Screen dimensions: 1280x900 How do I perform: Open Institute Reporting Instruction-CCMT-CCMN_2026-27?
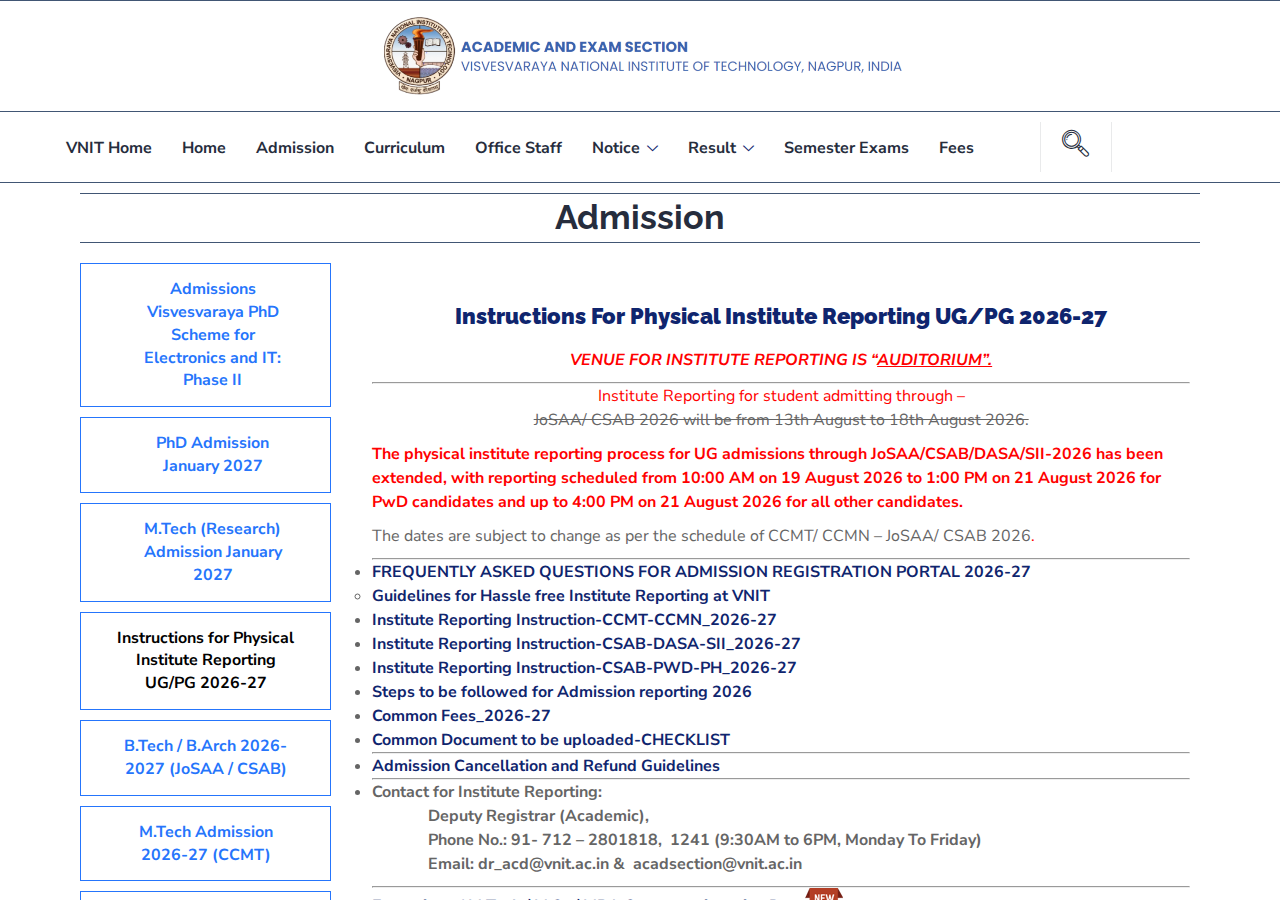[574, 620]
